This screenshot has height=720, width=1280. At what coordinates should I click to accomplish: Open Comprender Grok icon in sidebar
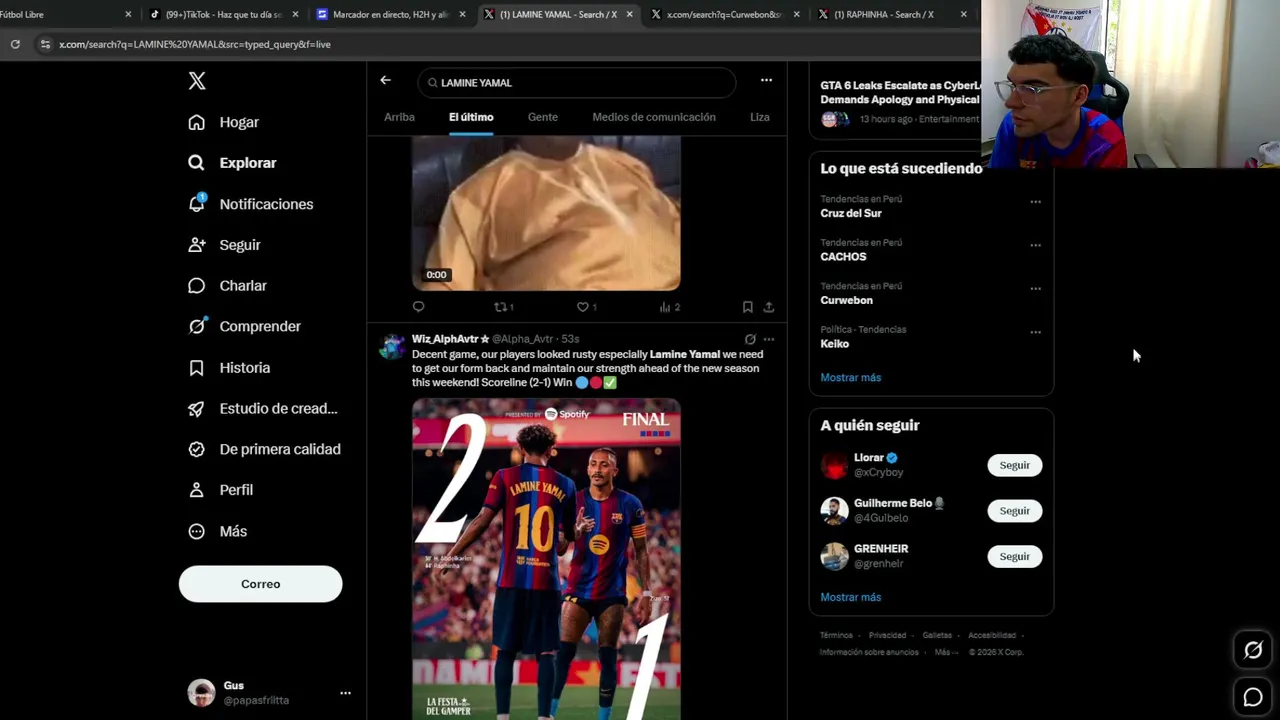pos(197,326)
